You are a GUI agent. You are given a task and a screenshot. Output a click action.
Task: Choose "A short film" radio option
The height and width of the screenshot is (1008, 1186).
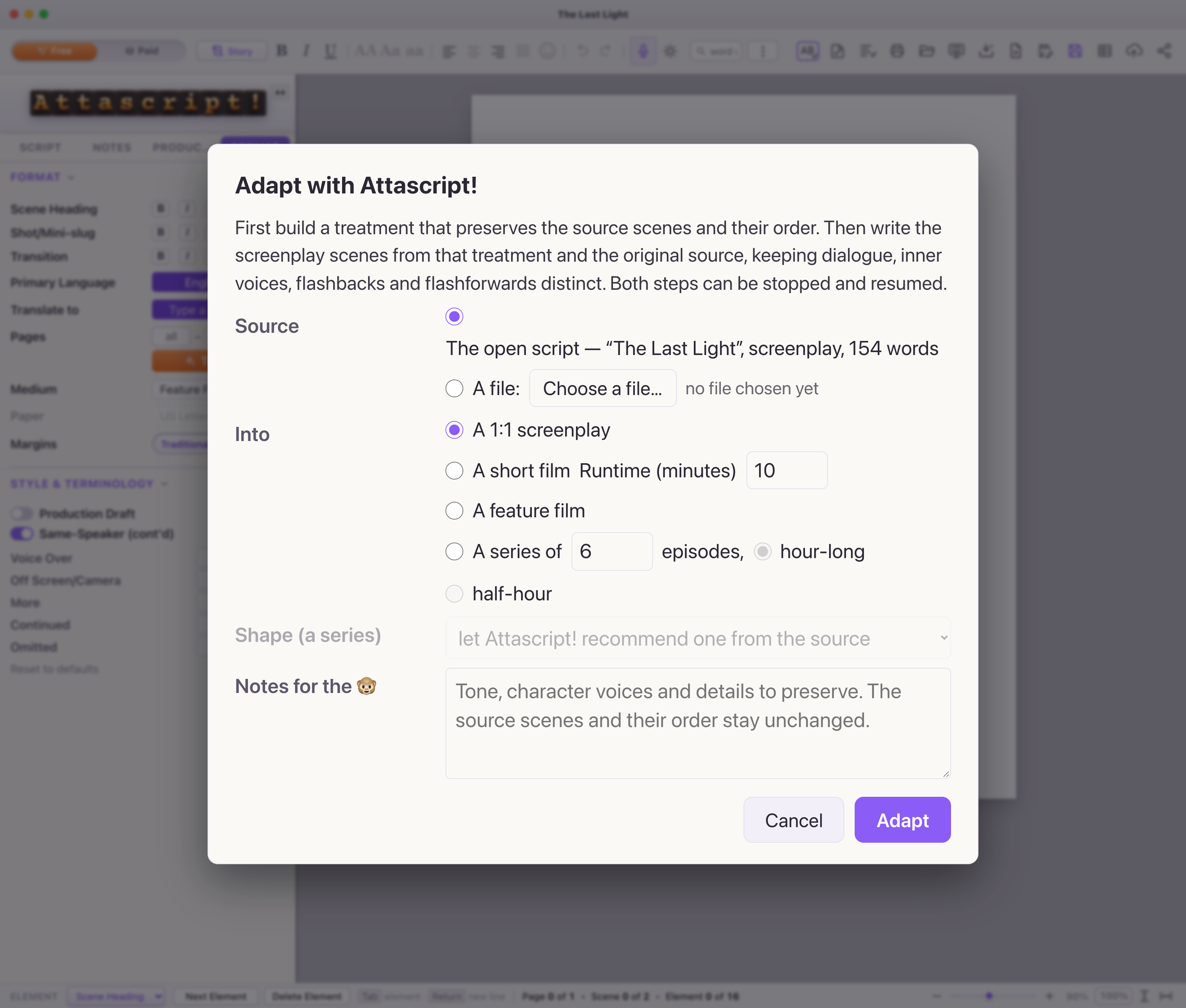pyautogui.click(x=454, y=471)
